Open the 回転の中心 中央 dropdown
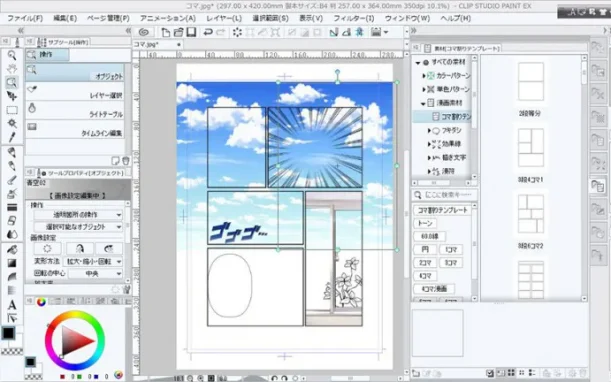Viewport: 611px width, 382px height. click(95, 274)
